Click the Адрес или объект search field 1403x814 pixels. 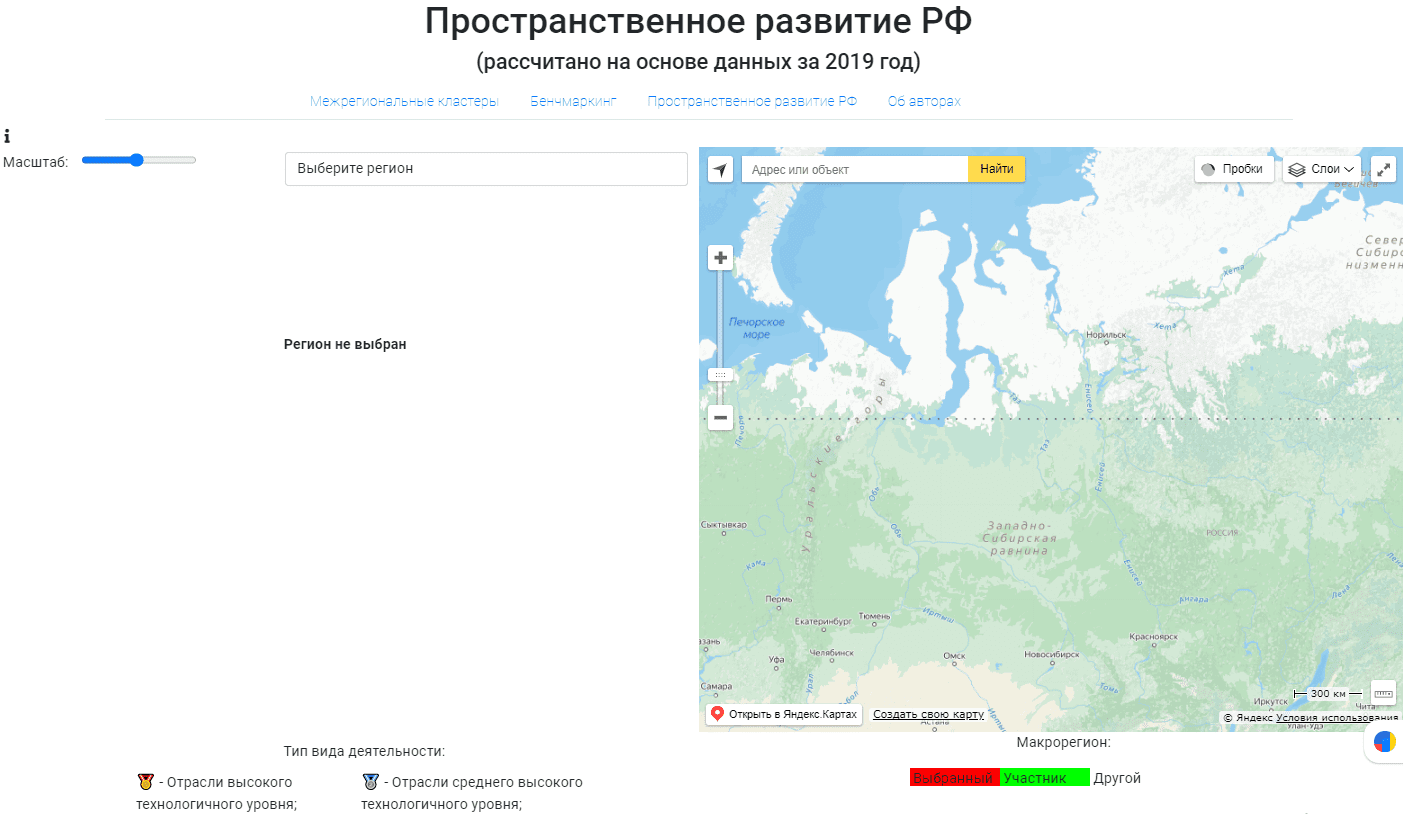click(854, 169)
